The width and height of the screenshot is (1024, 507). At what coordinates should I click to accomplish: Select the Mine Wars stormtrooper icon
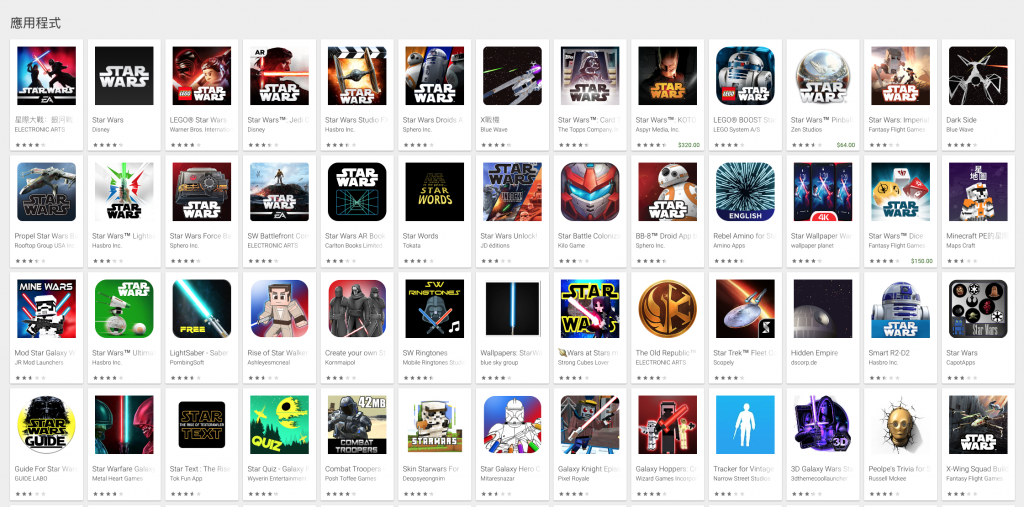46,308
